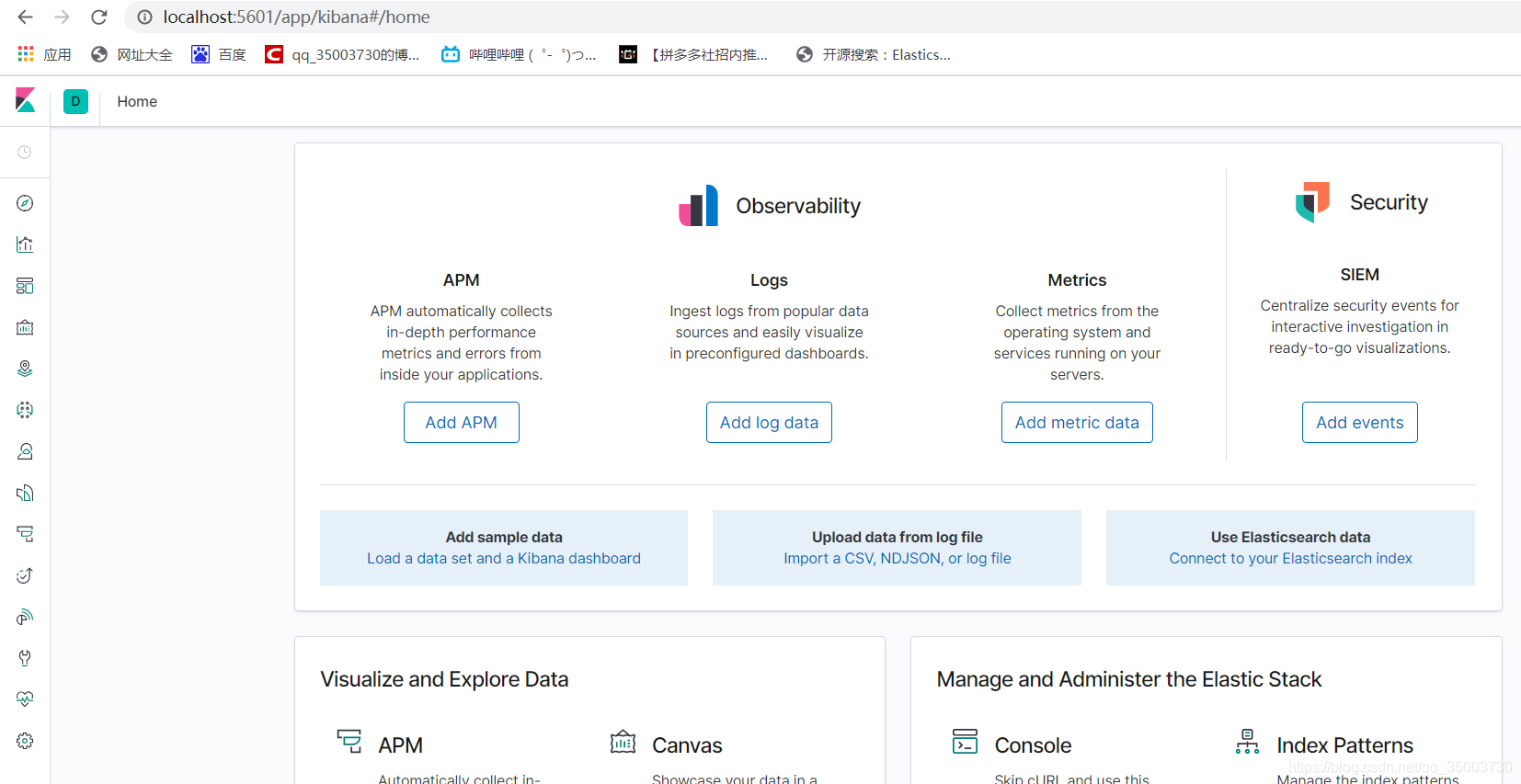Click the Home breadcrumb

137,101
